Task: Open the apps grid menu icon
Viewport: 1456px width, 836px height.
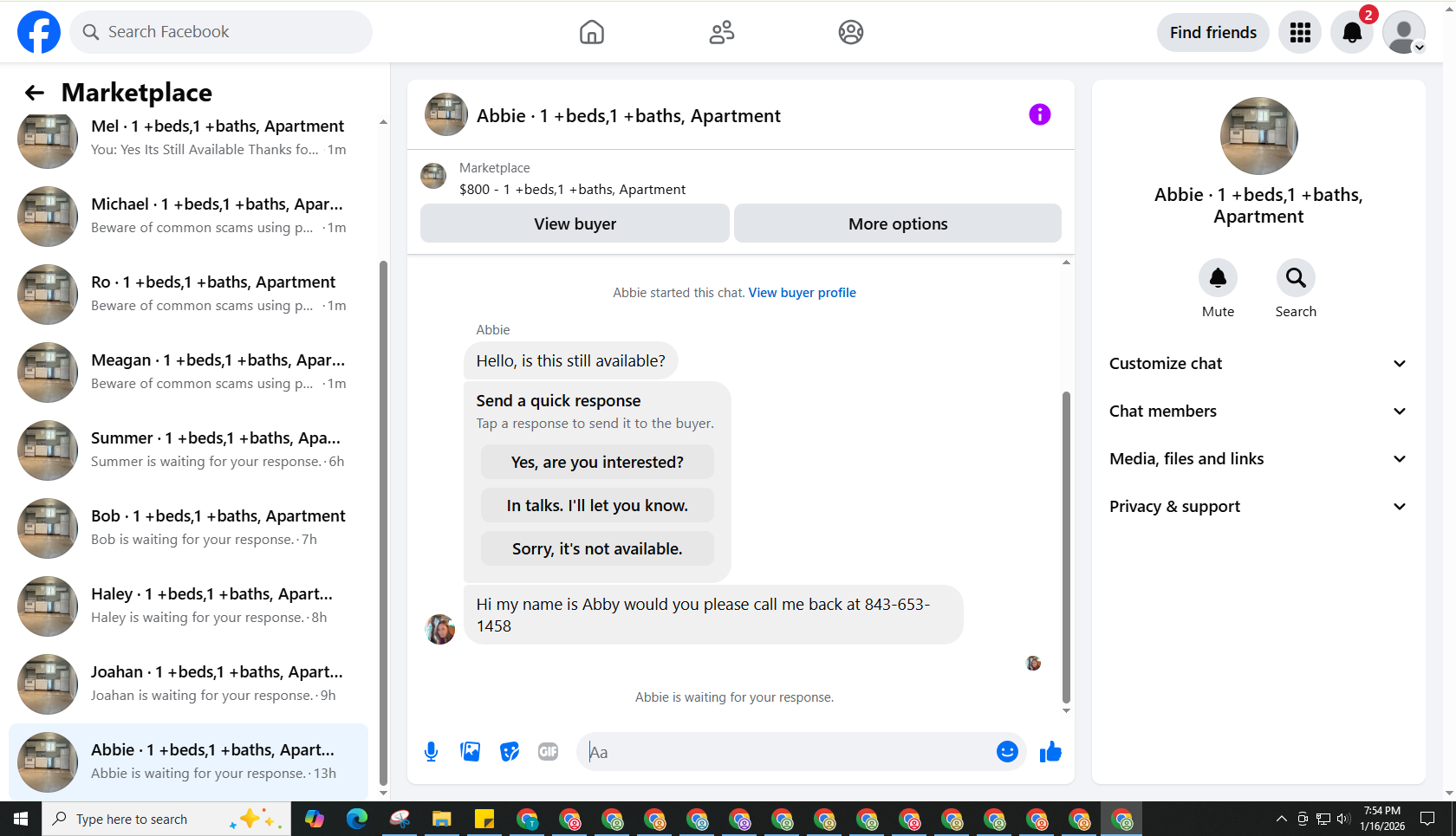Action: (x=1300, y=32)
